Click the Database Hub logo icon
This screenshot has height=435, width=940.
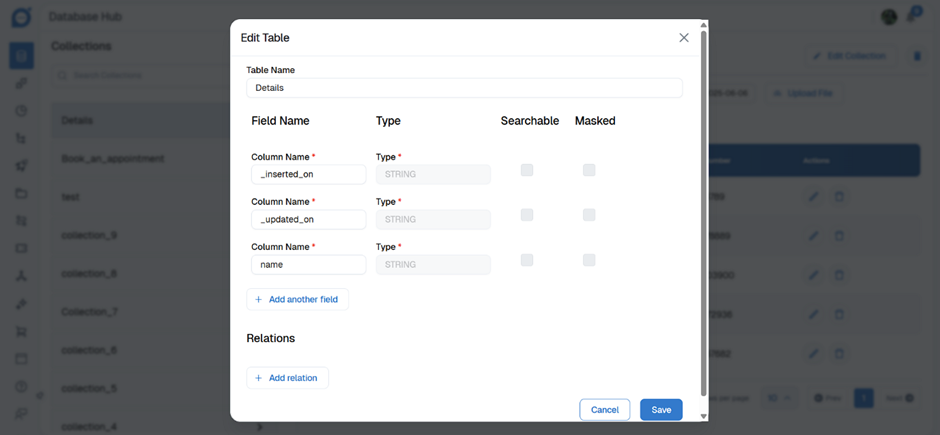coord(21,17)
